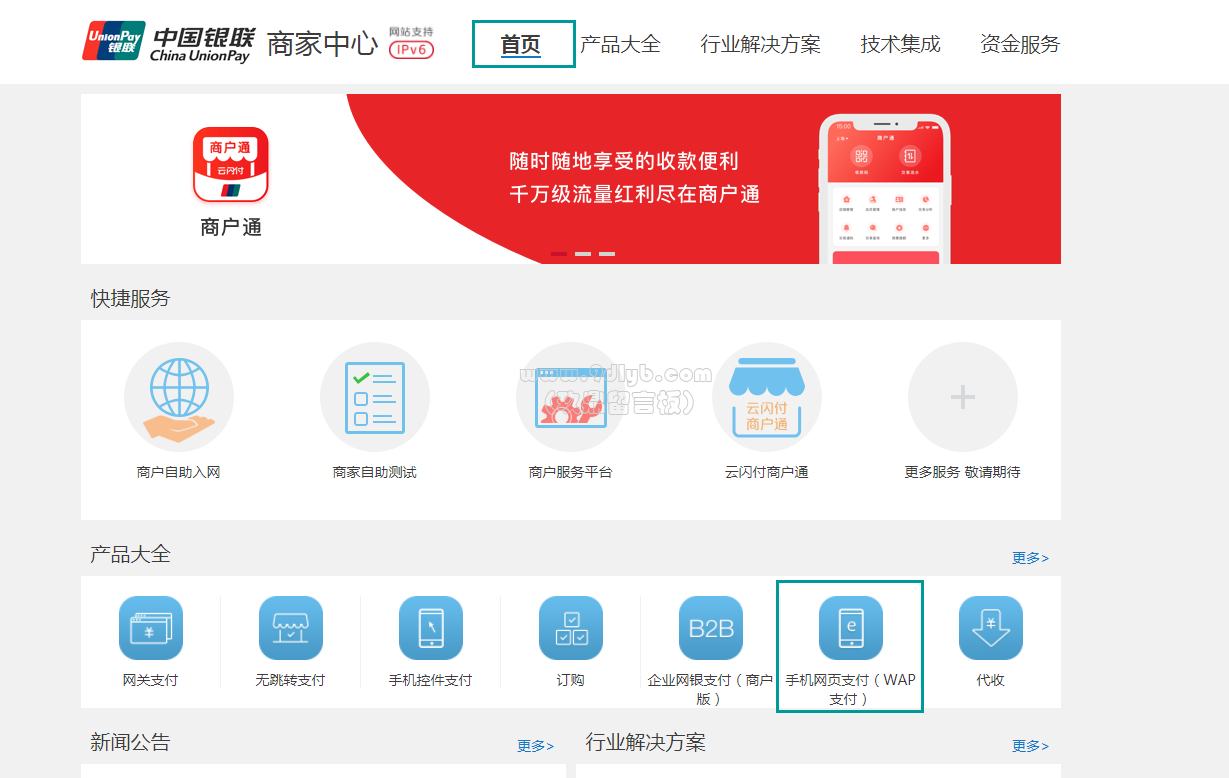Click the 订购 text label
Viewport: 1229px width, 778px height.
571,680
